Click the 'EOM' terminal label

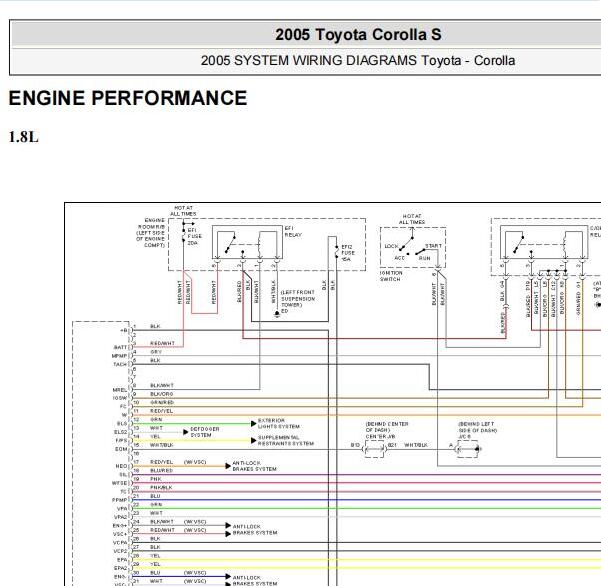122,449
